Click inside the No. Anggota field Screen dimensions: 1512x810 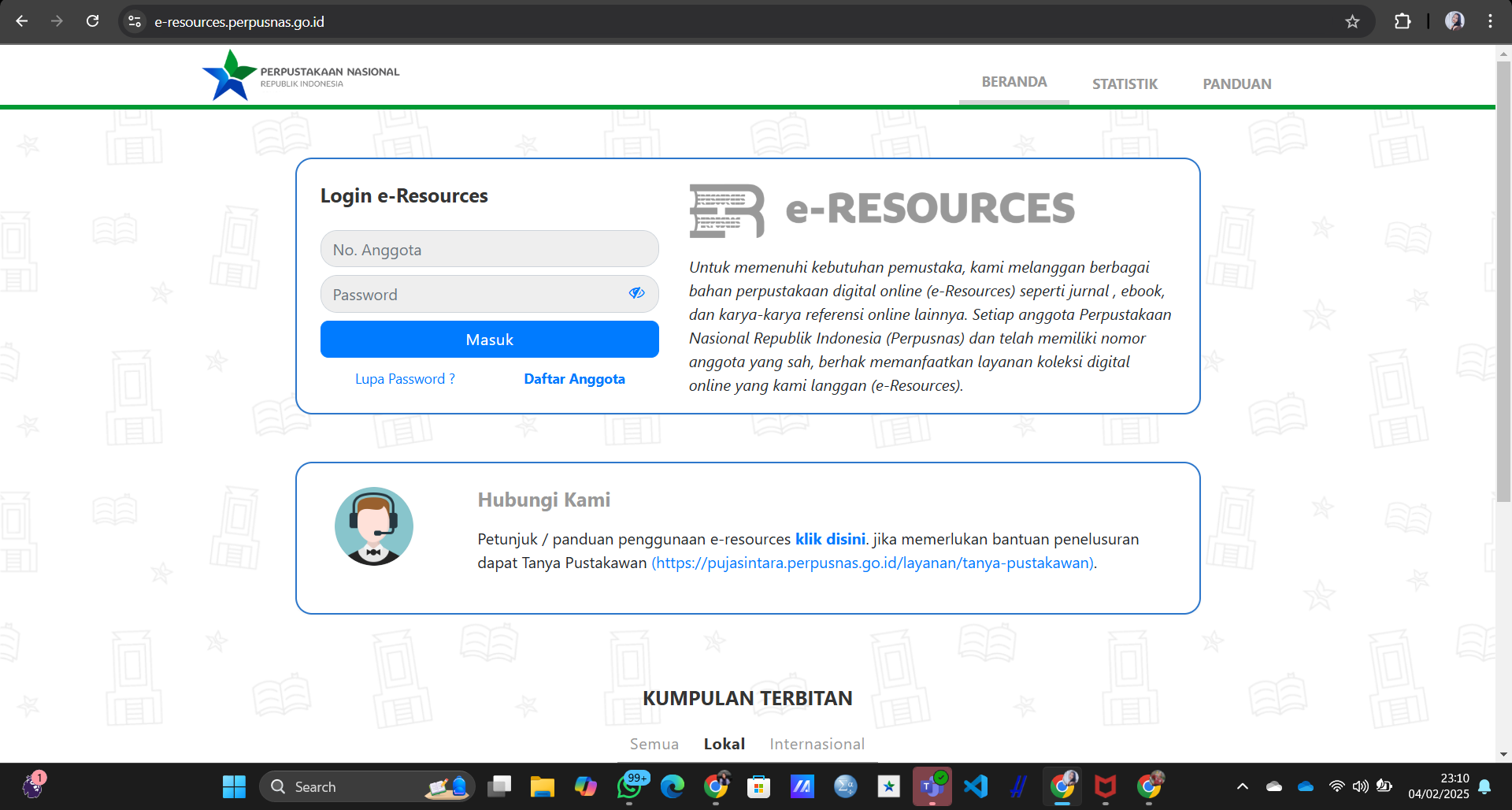[x=489, y=248]
